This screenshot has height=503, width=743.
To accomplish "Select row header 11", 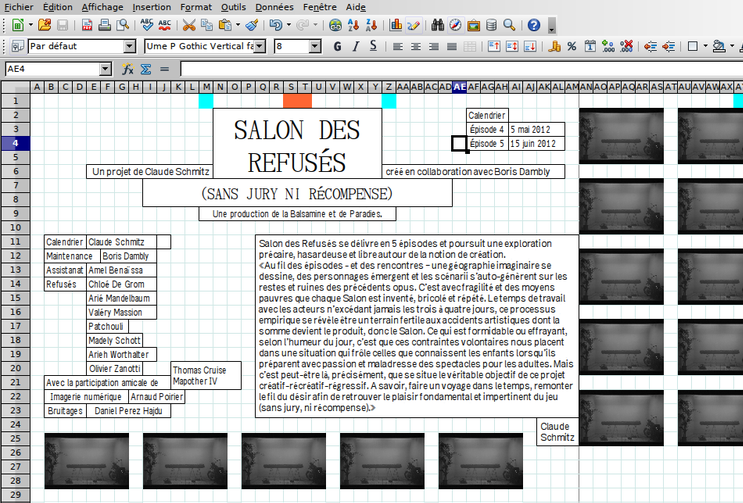I will click(15, 242).
